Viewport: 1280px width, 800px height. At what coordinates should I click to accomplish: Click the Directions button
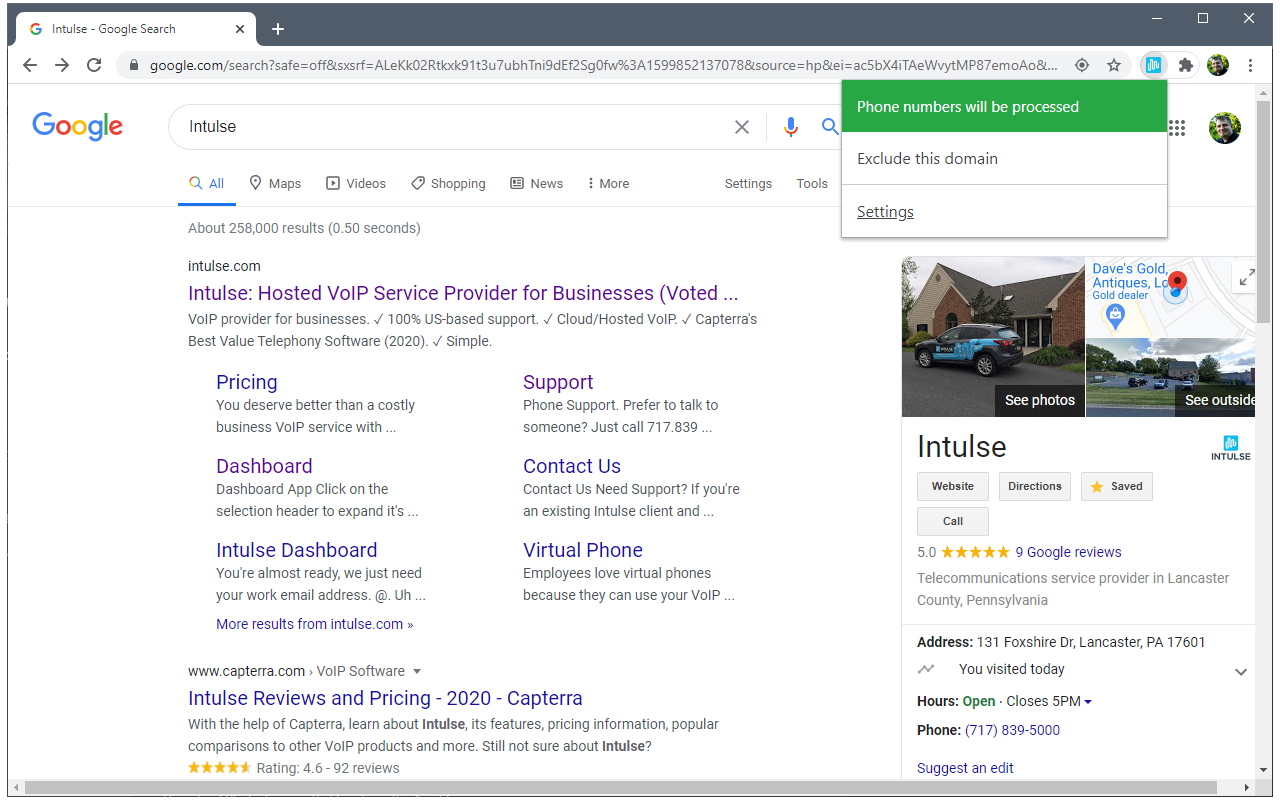point(1035,487)
